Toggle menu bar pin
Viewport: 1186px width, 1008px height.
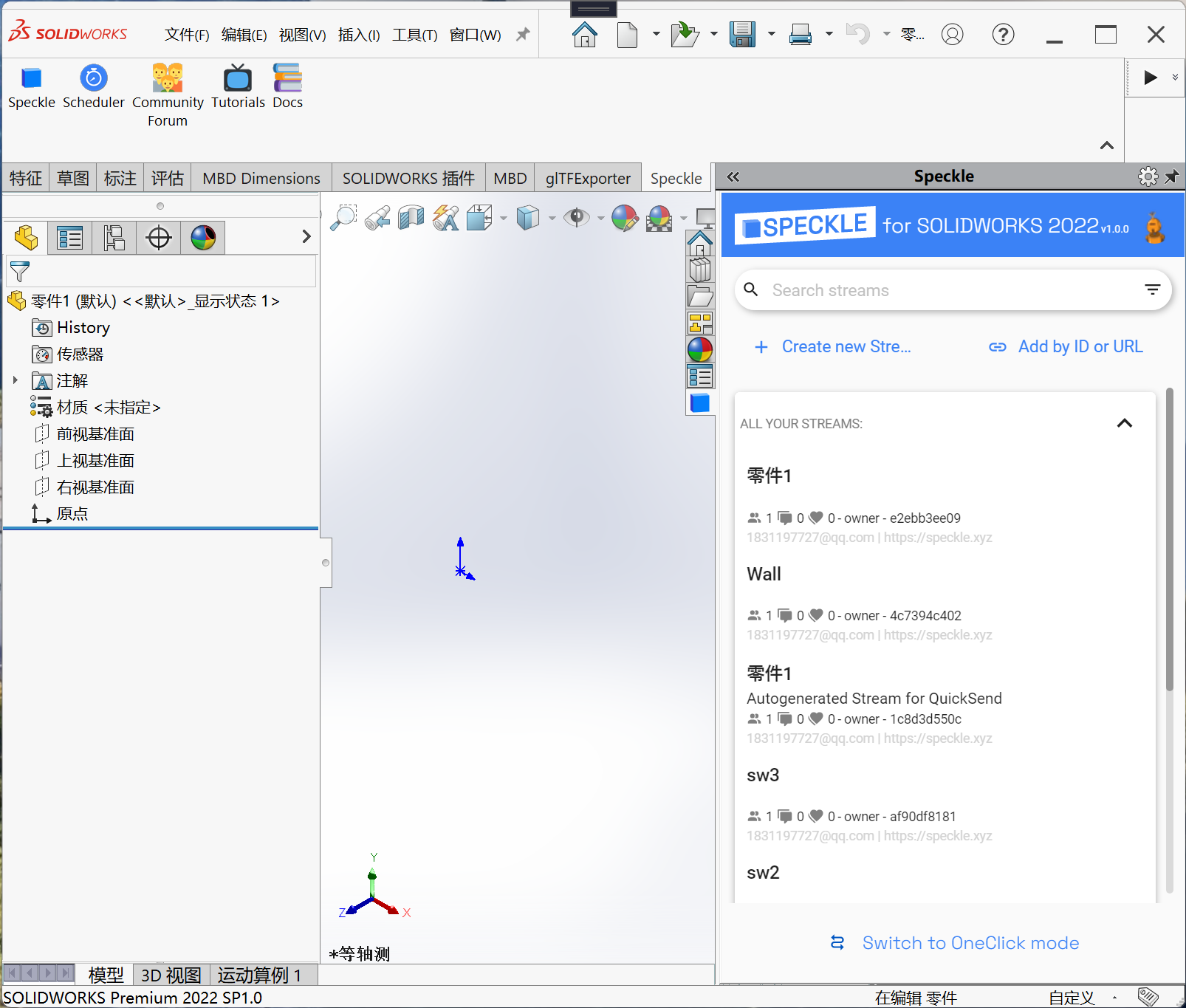click(x=523, y=34)
